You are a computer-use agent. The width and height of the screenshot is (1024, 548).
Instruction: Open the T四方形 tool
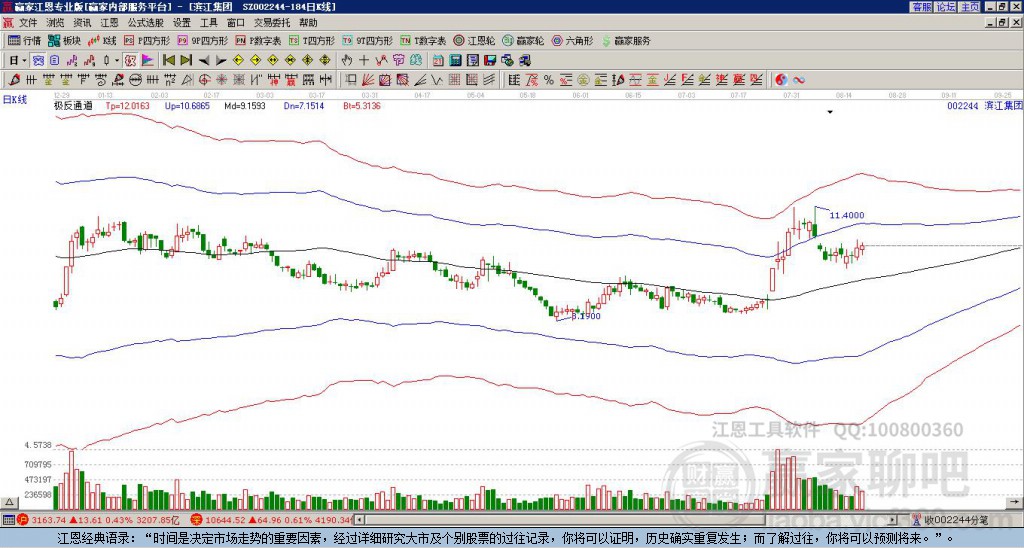312,40
